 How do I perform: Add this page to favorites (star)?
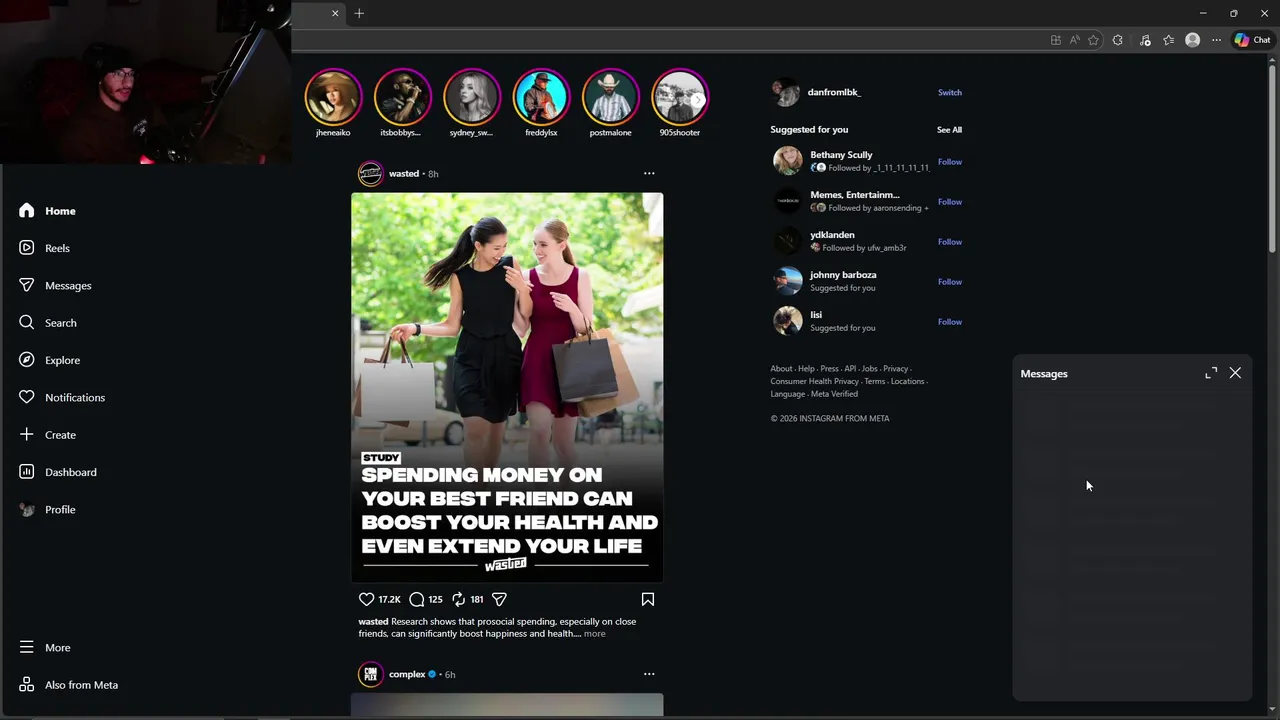pos(1093,40)
